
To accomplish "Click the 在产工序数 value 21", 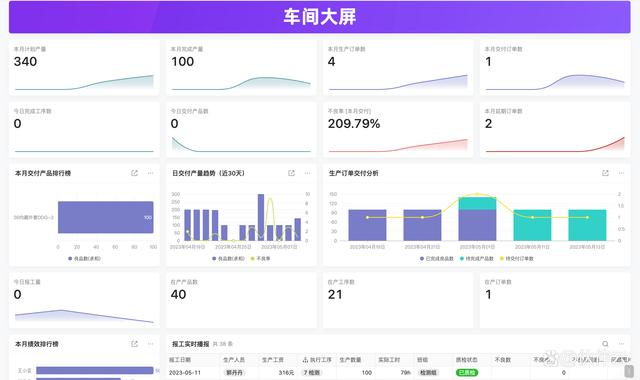I will click(x=335, y=294).
